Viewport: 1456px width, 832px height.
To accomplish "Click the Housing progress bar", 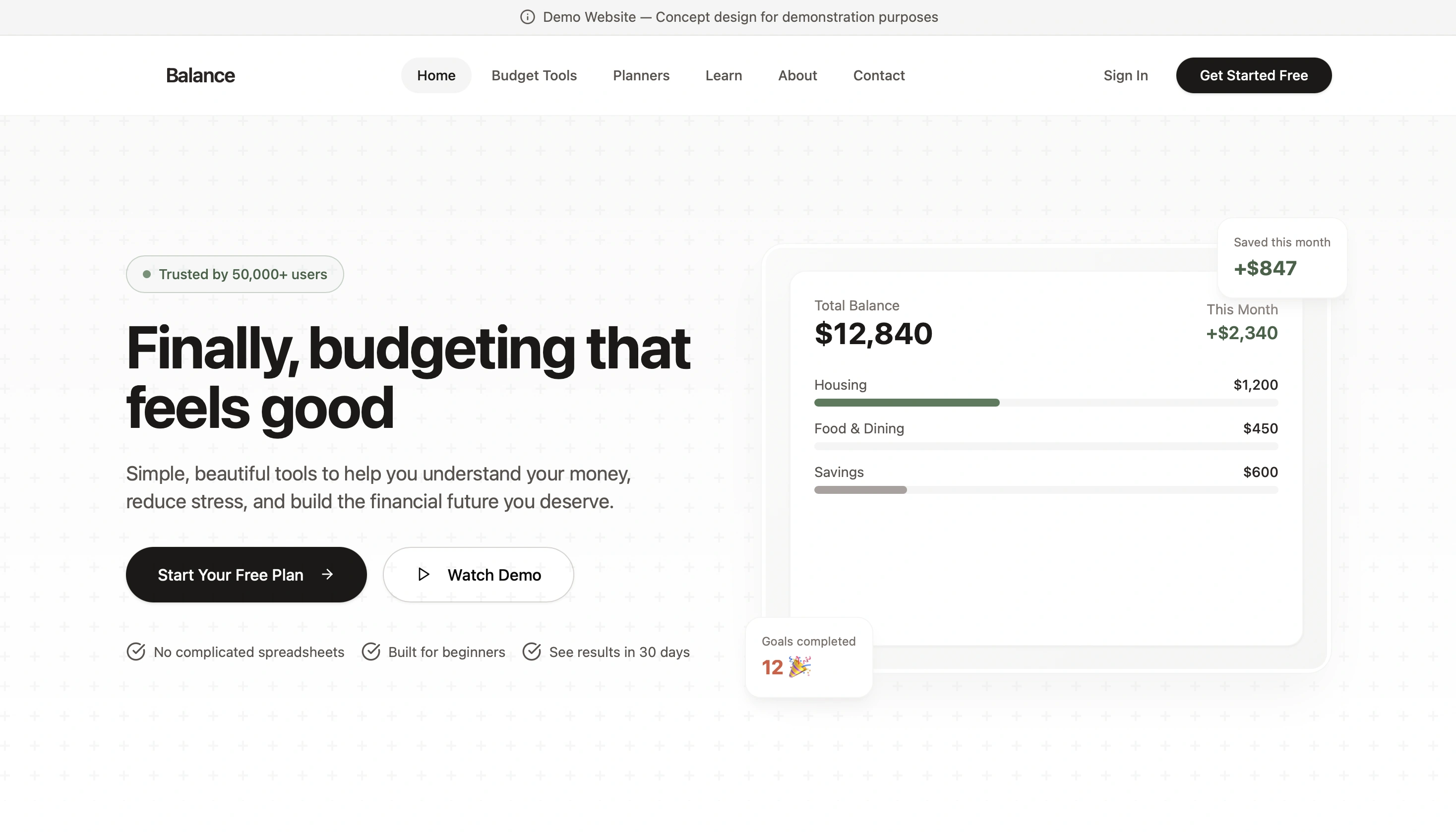I will click(x=1045, y=403).
